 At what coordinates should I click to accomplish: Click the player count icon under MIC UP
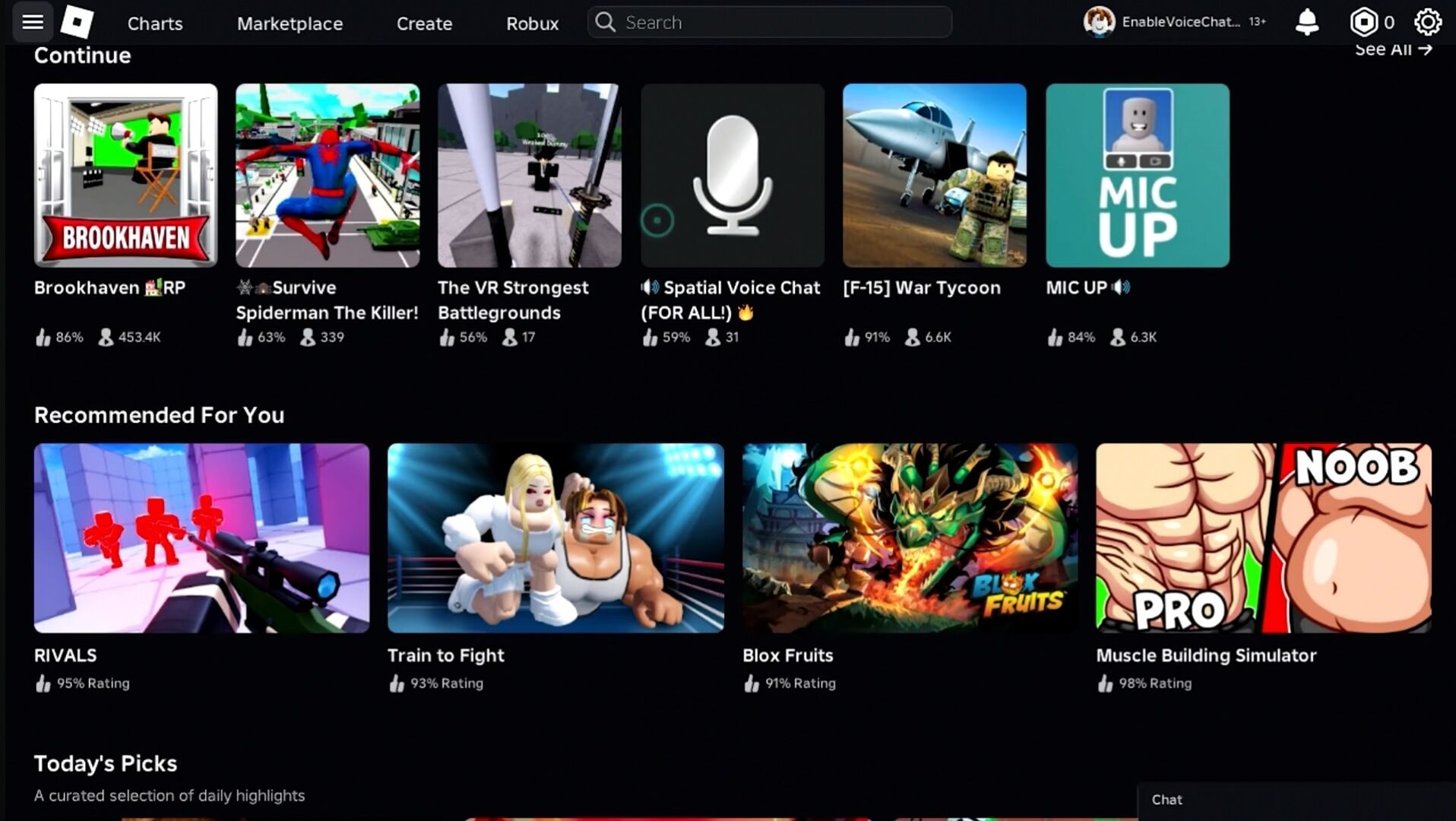tap(1118, 337)
